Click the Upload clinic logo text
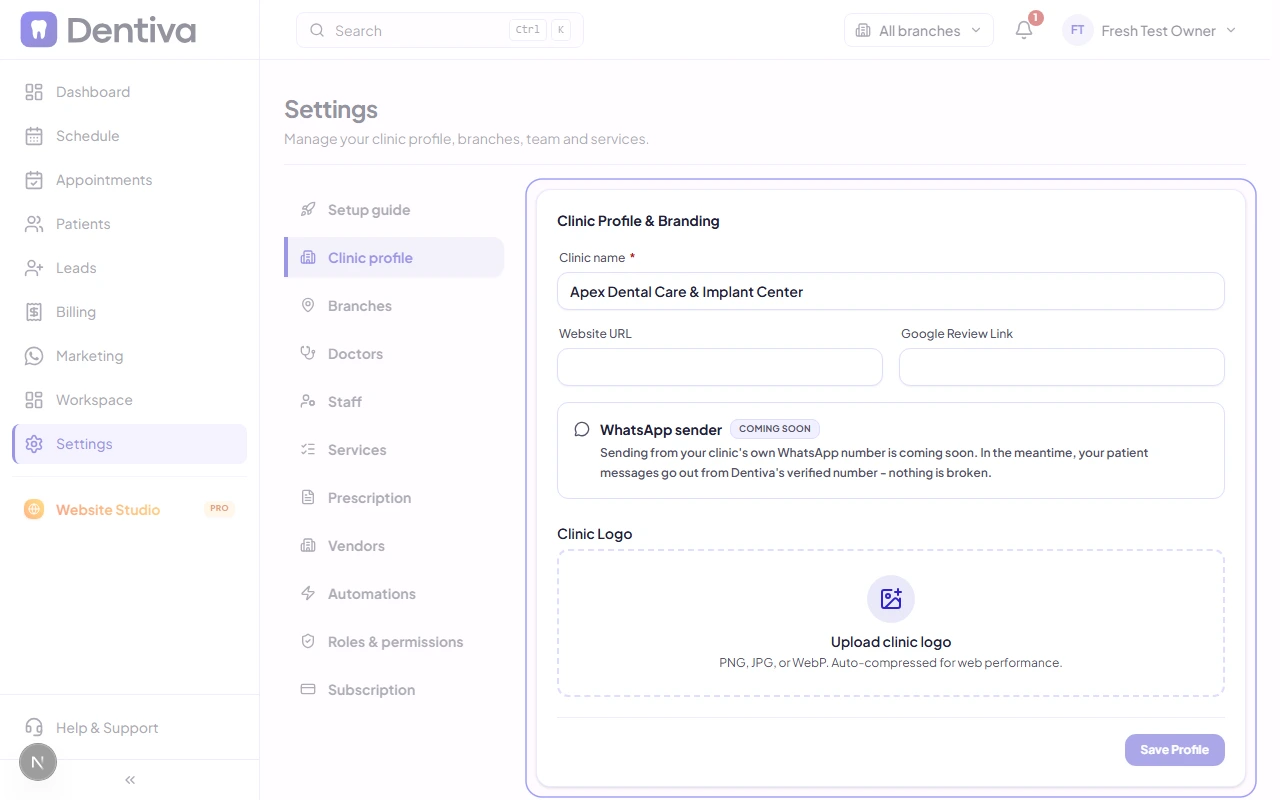This screenshot has height=800, width=1280. click(x=891, y=642)
